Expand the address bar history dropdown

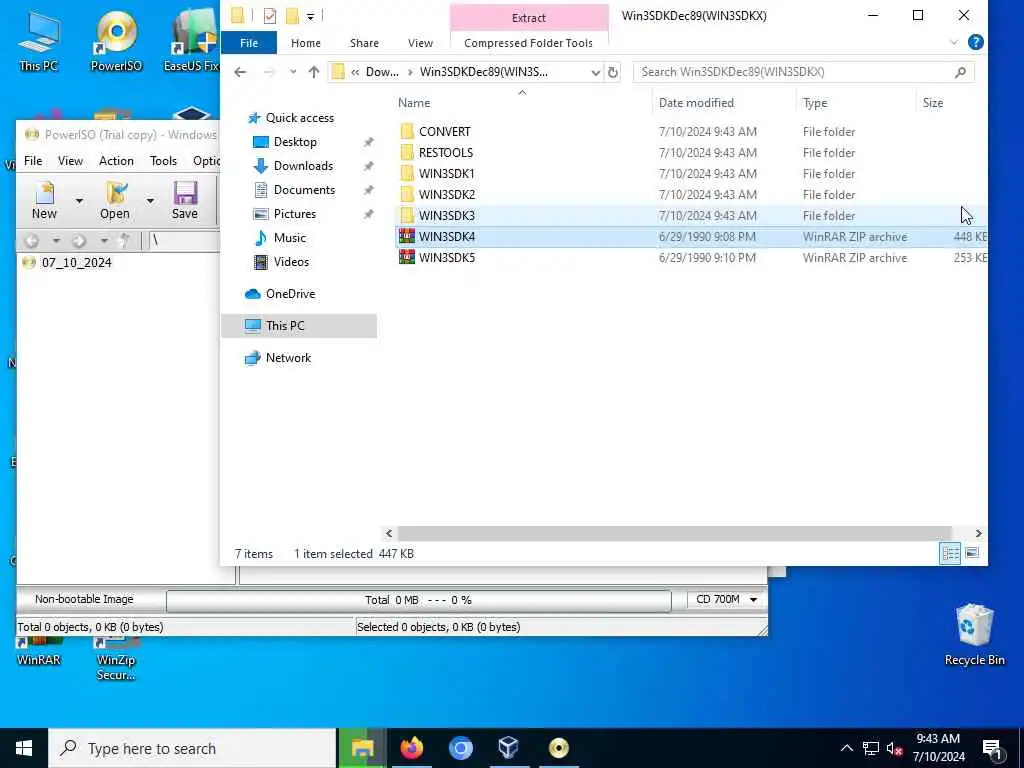[596, 72]
